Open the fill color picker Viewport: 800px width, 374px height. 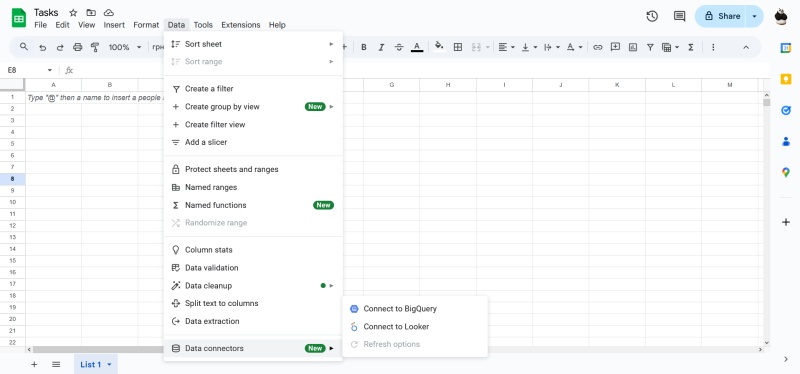coord(439,47)
